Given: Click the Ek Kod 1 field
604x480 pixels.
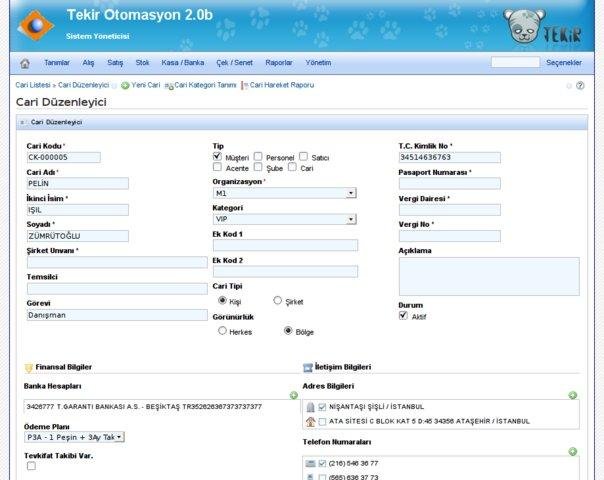Looking at the screenshot, I should coord(285,245).
